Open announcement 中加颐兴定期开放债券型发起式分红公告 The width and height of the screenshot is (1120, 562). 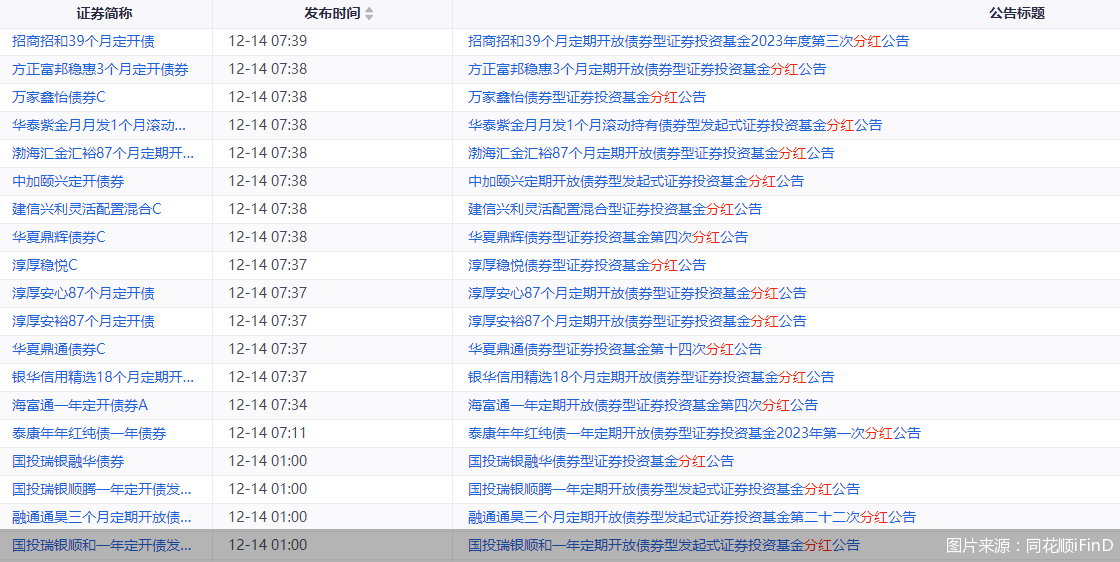click(x=636, y=181)
